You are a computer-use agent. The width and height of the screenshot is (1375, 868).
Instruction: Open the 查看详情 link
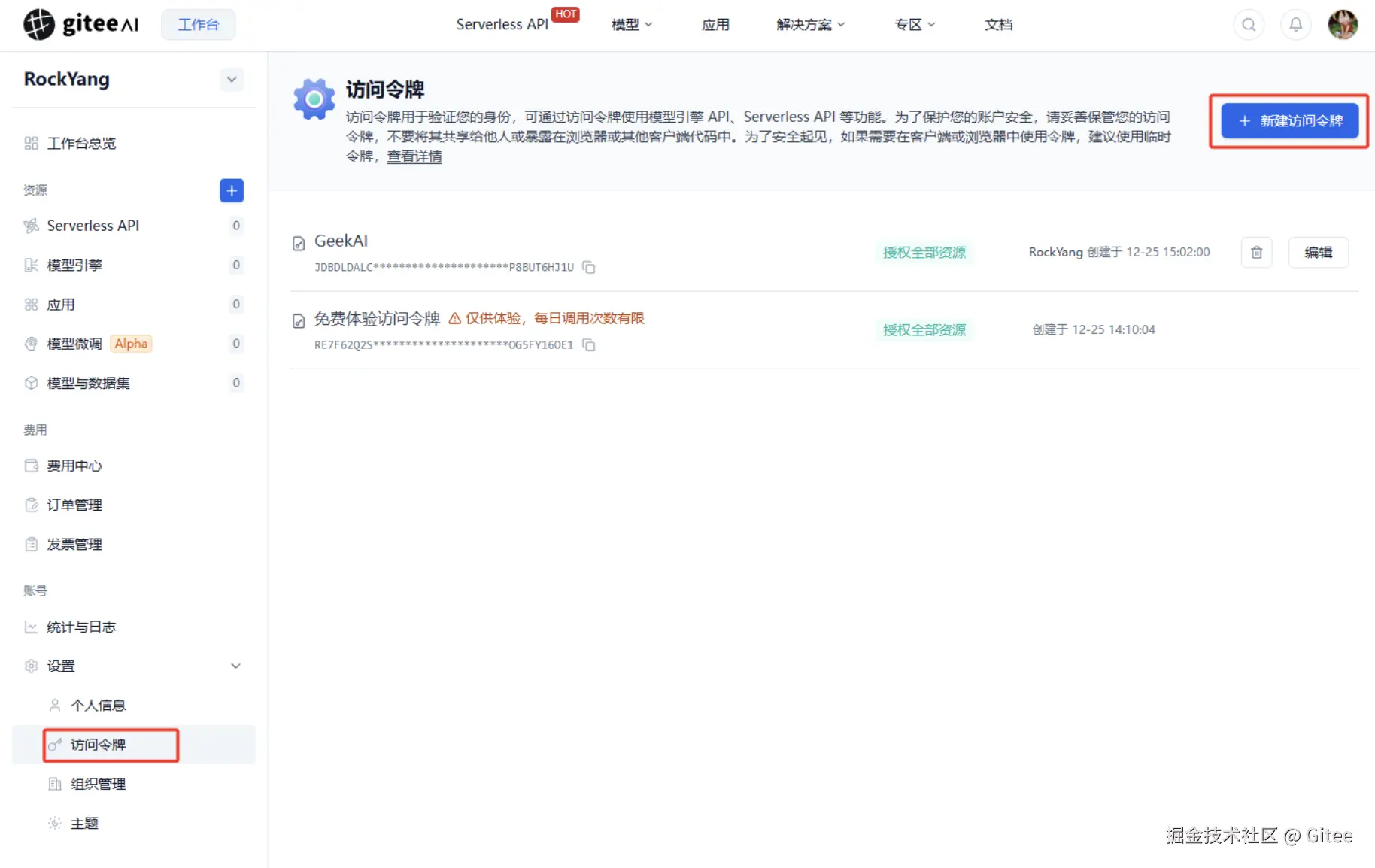(x=414, y=156)
